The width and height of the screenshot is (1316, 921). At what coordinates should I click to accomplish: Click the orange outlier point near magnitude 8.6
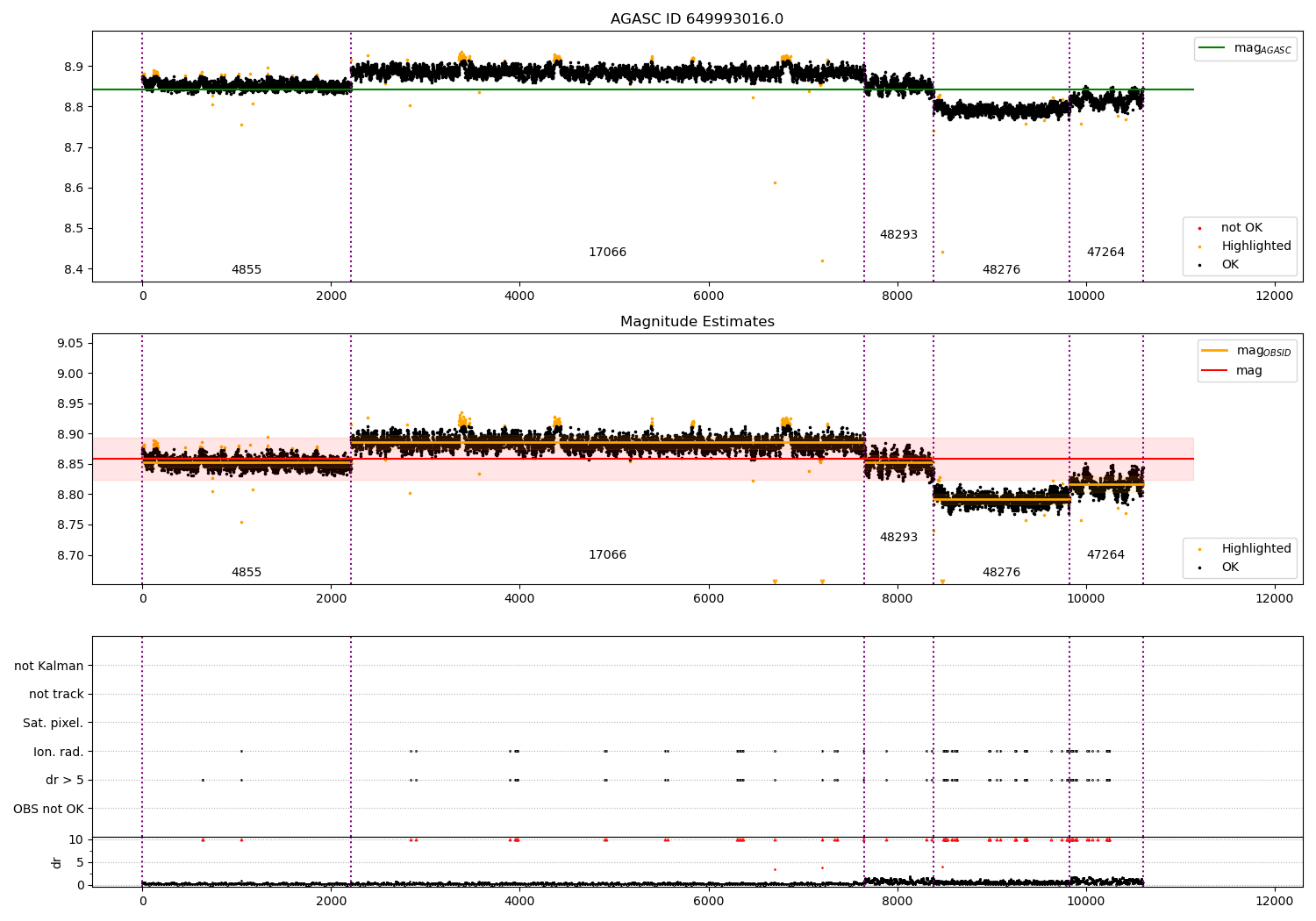775,182
